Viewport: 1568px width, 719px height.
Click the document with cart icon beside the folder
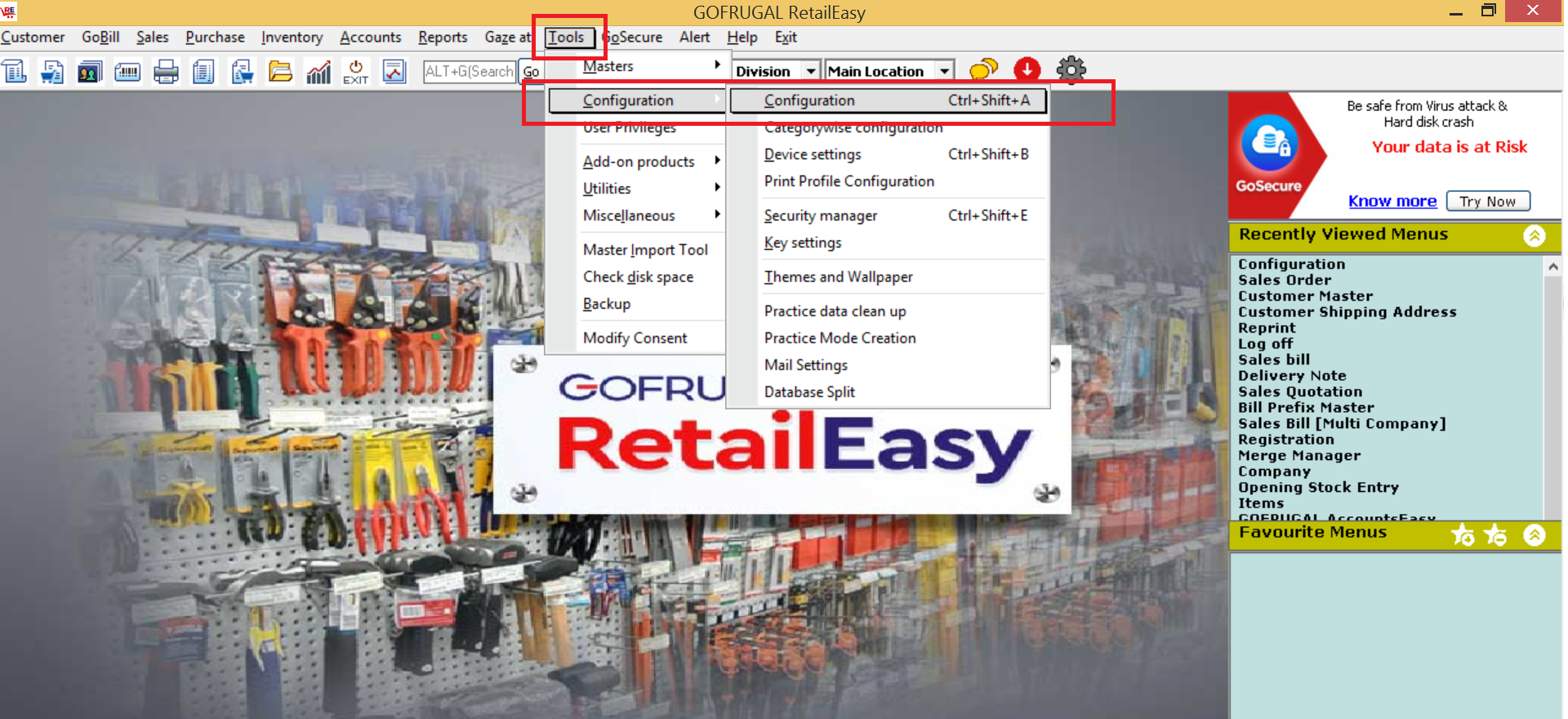click(x=242, y=71)
